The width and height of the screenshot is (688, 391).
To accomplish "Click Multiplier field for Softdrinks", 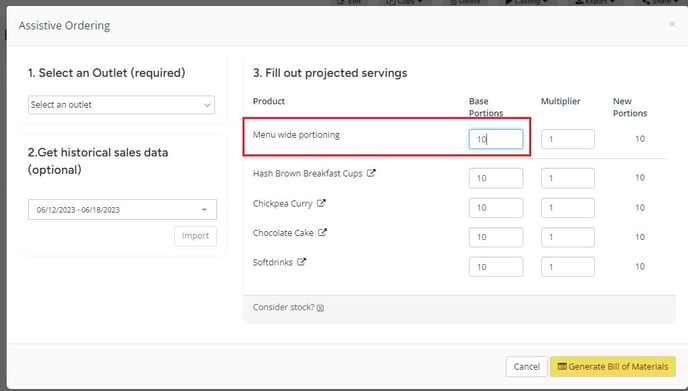I will click(x=568, y=267).
